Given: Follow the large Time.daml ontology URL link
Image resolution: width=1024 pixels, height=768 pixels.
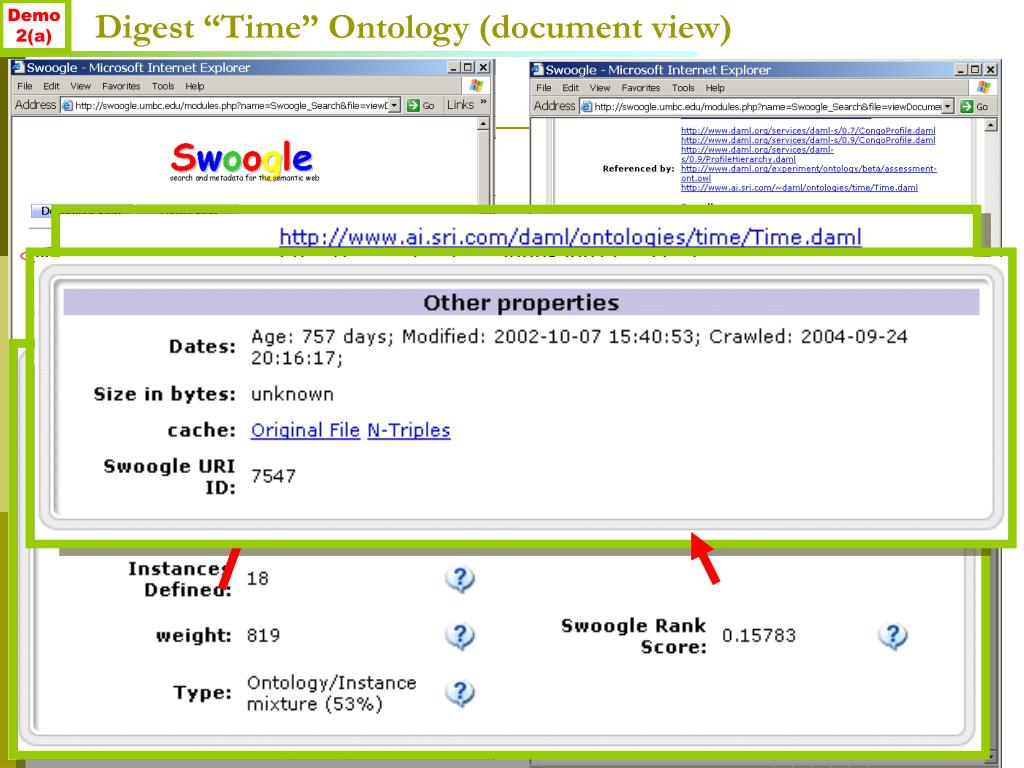Looking at the screenshot, I should [x=570, y=236].
